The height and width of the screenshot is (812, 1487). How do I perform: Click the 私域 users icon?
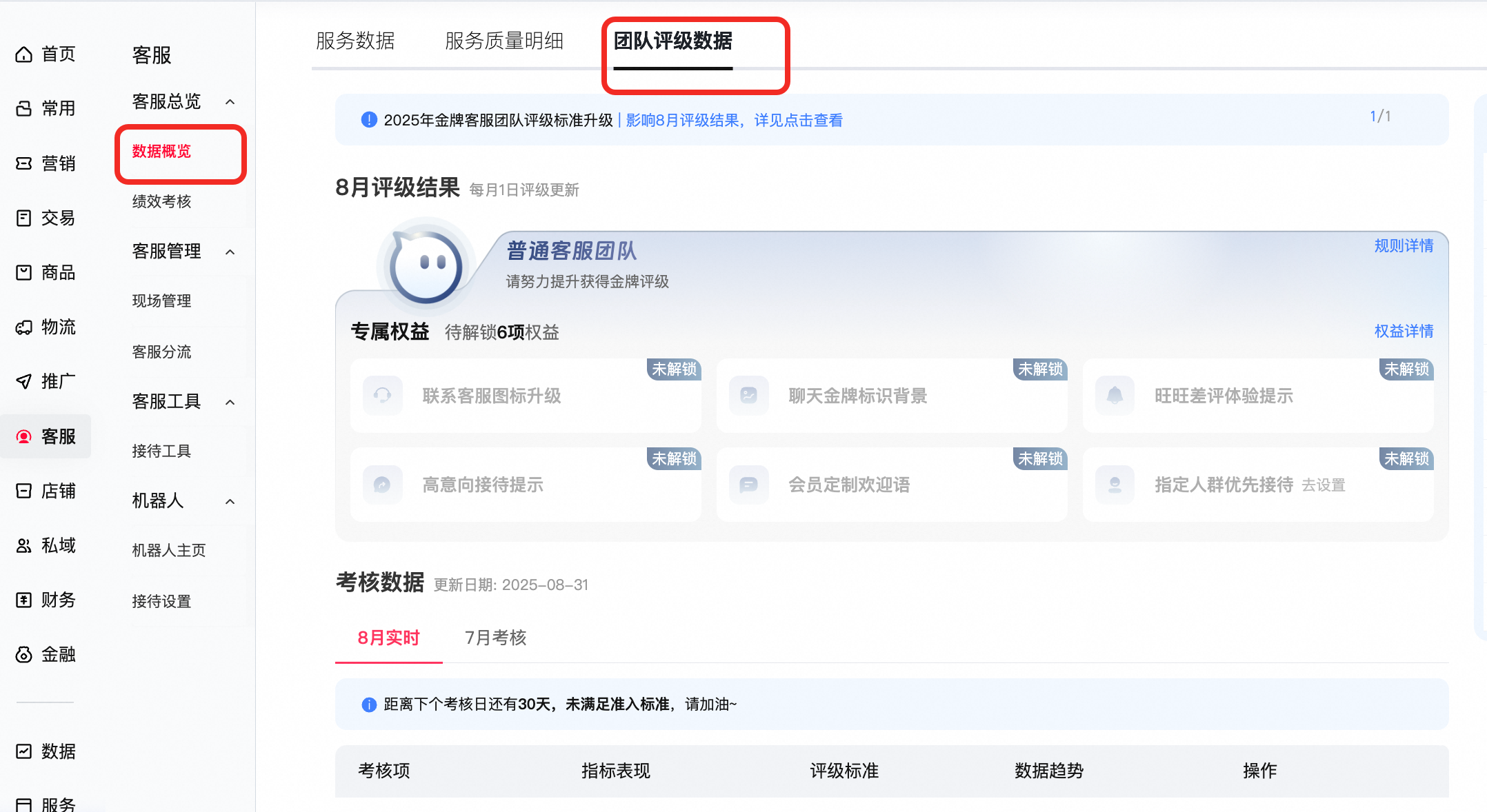click(24, 545)
